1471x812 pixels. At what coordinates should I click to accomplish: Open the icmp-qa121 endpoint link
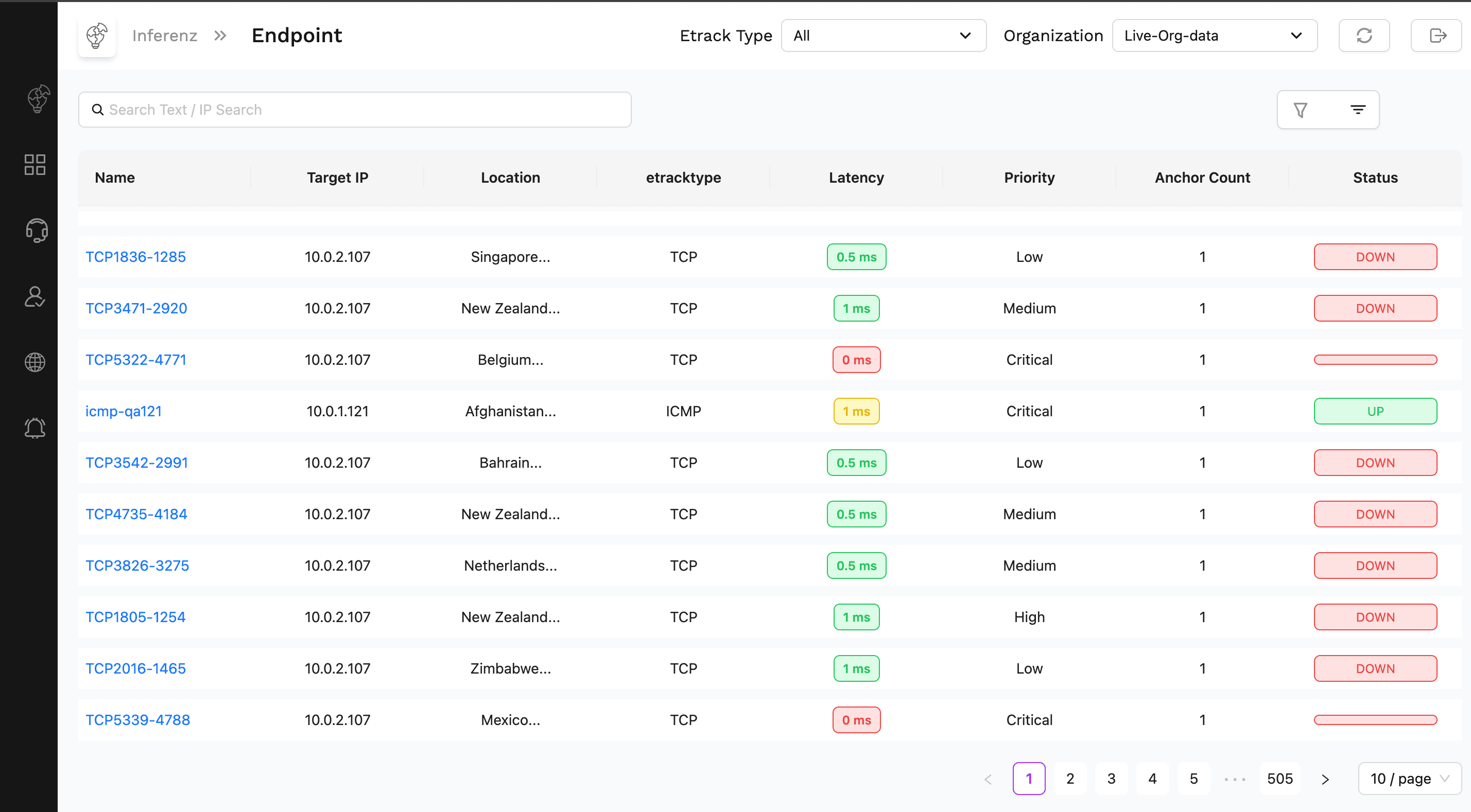(124, 411)
